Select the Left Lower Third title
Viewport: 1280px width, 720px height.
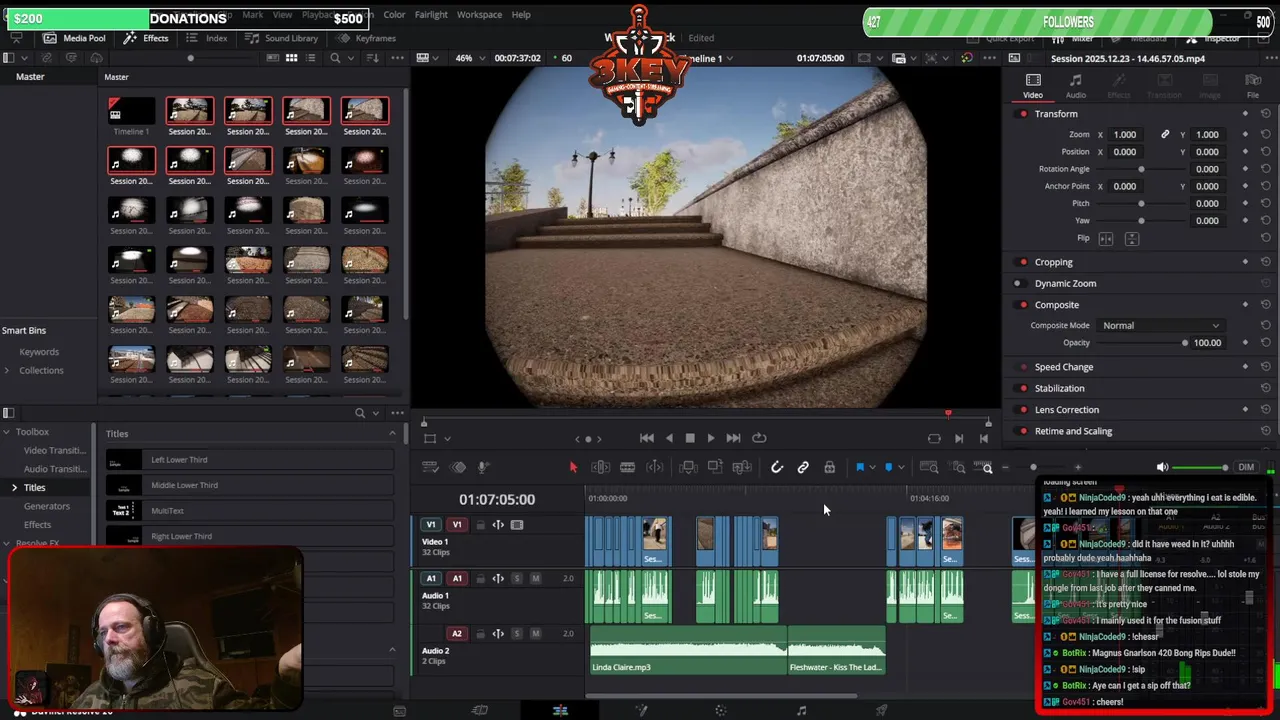point(250,460)
